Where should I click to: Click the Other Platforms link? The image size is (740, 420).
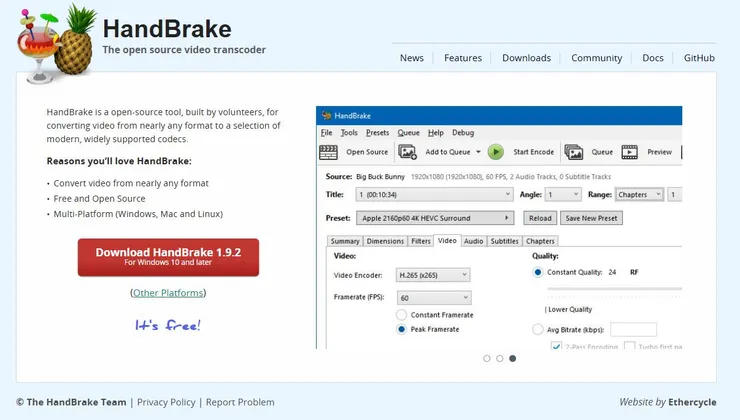(x=168, y=293)
